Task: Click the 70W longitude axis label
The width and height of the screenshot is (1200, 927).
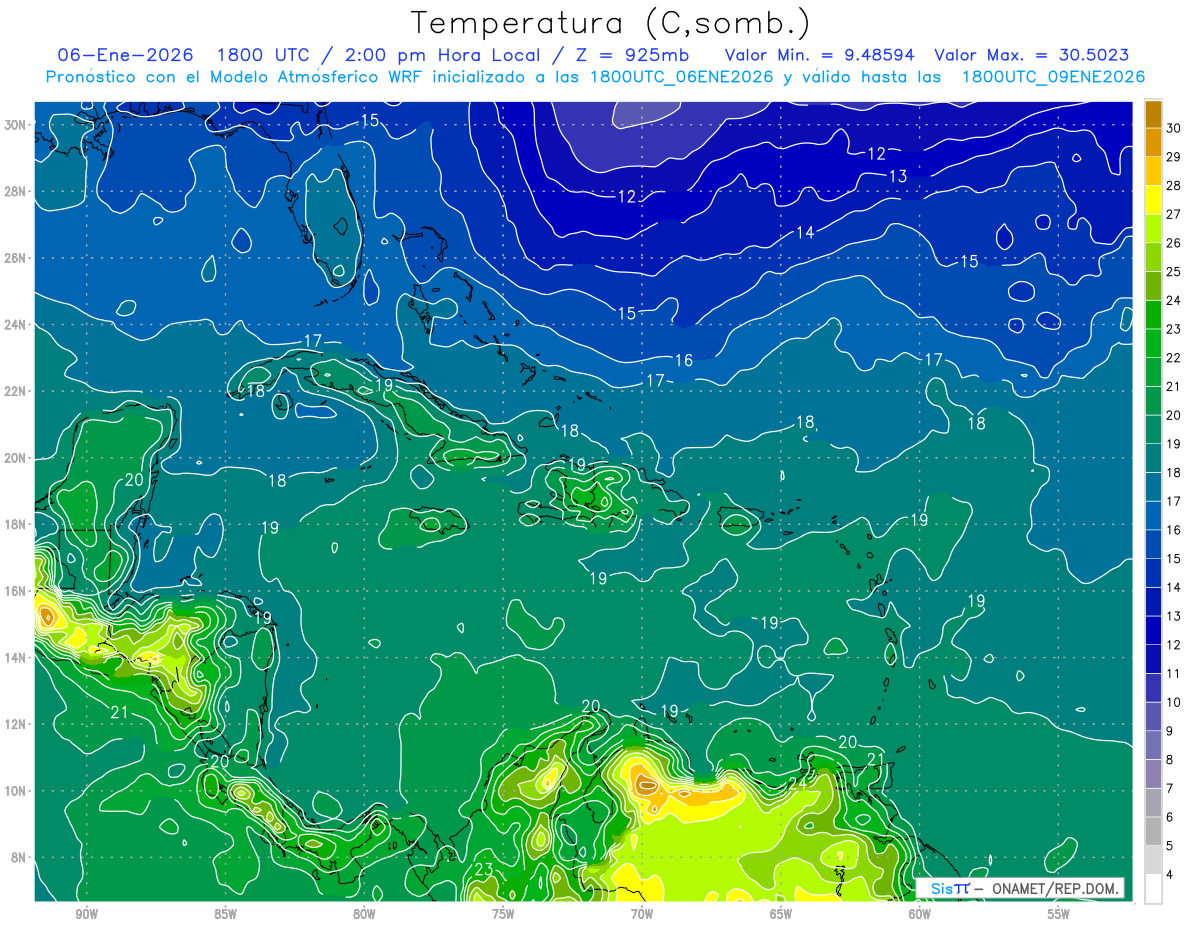Action: point(642,914)
